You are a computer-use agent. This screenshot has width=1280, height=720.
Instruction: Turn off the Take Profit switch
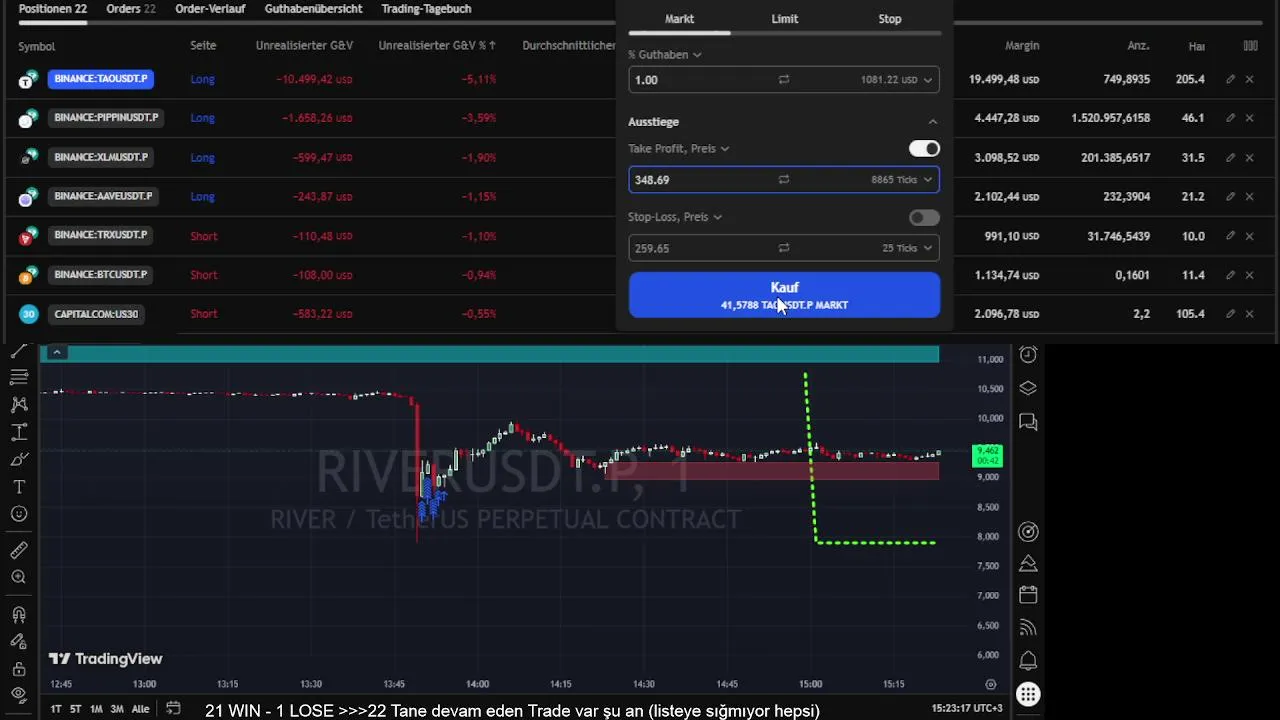[x=924, y=149]
